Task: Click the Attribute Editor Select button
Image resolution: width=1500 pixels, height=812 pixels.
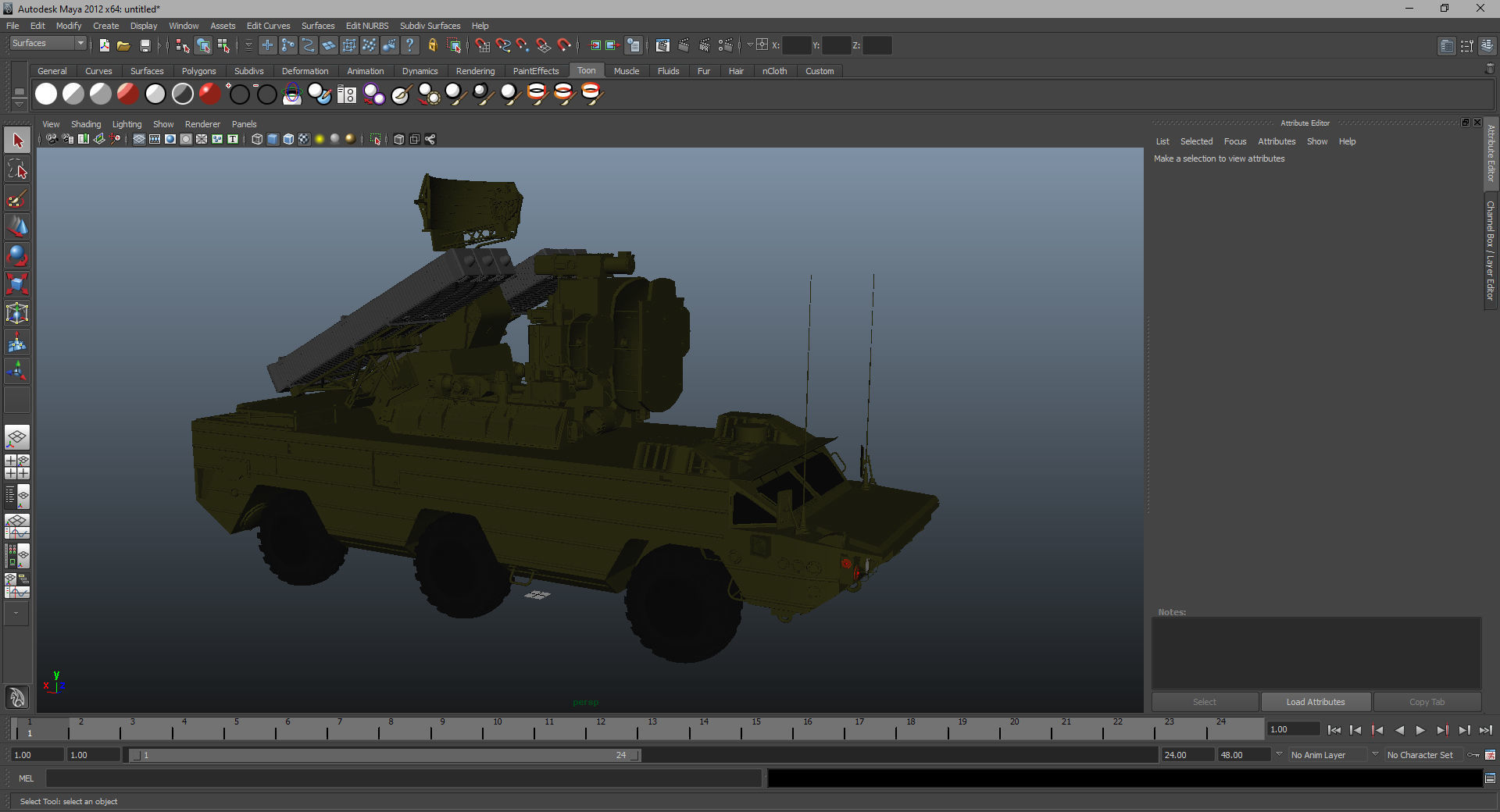Action: [x=1204, y=702]
